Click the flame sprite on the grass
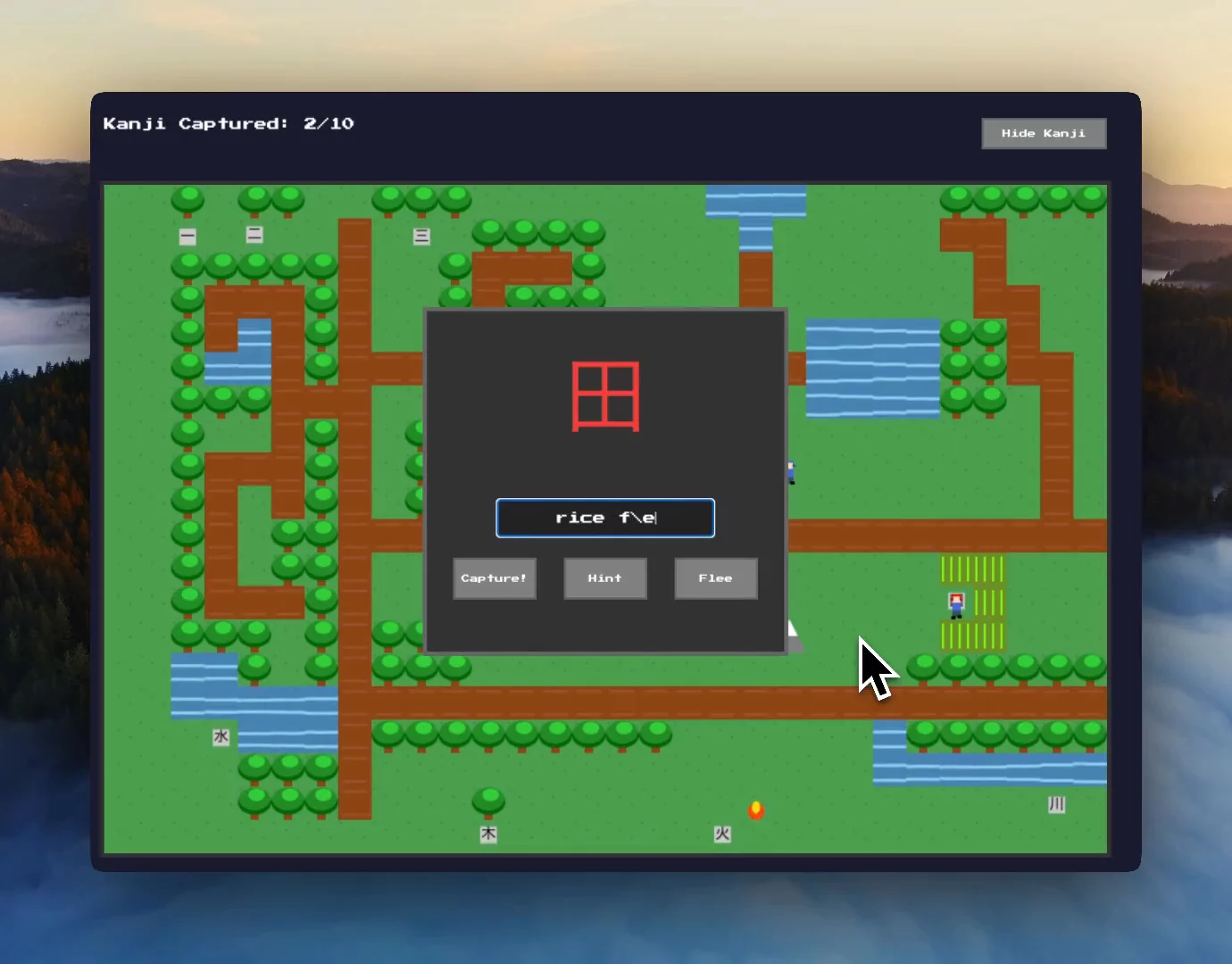The width and height of the screenshot is (1232, 964). (x=756, y=810)
